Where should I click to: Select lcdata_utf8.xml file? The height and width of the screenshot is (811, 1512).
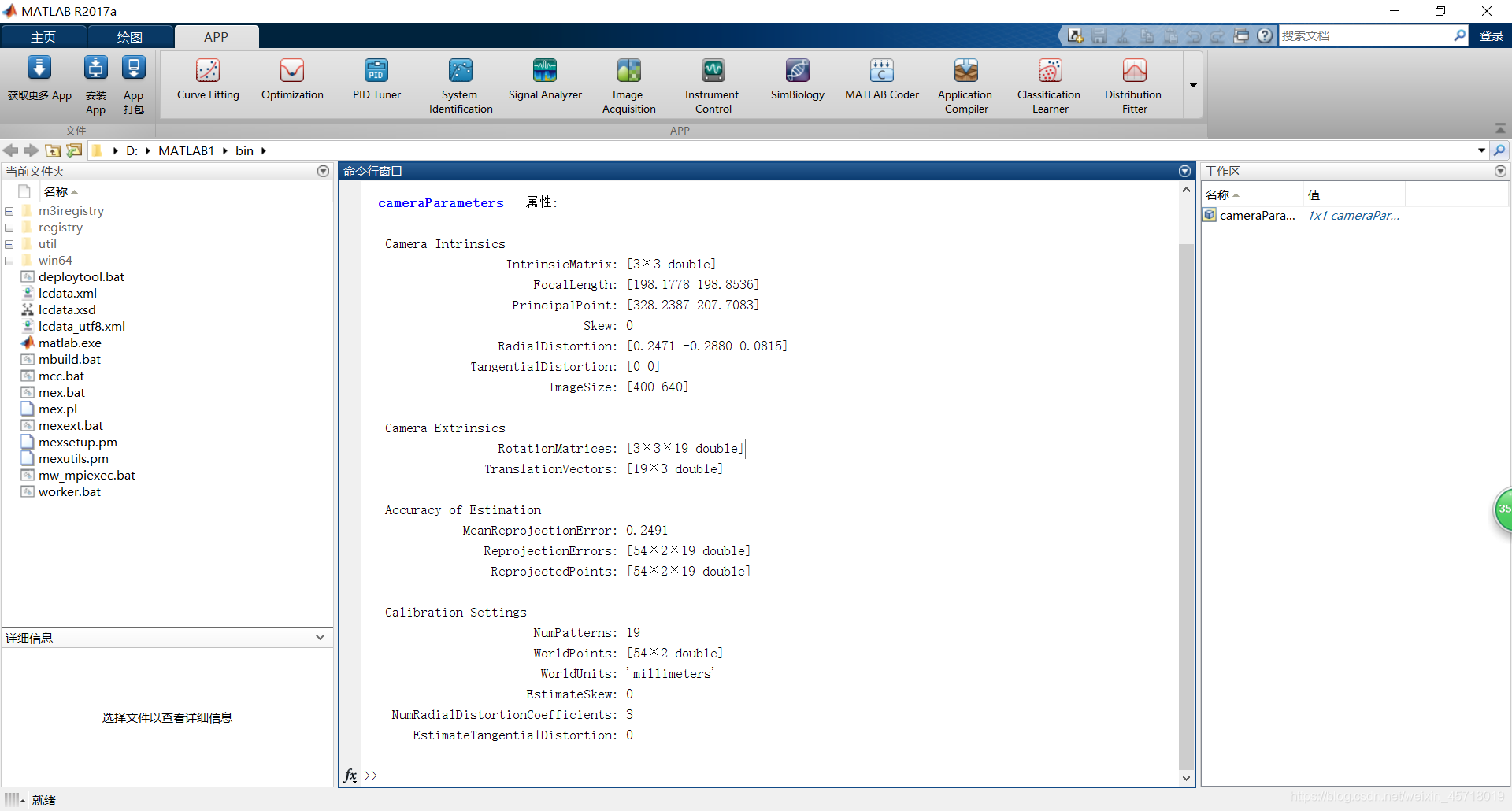81,327
